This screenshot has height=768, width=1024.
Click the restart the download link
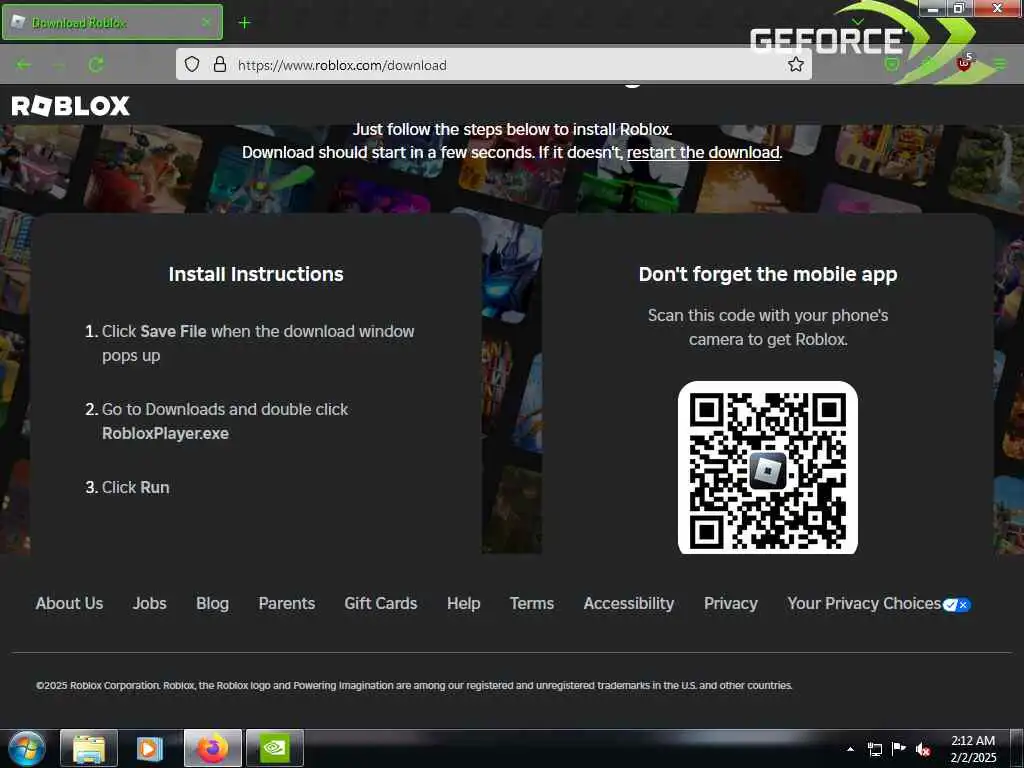(703, 152)
